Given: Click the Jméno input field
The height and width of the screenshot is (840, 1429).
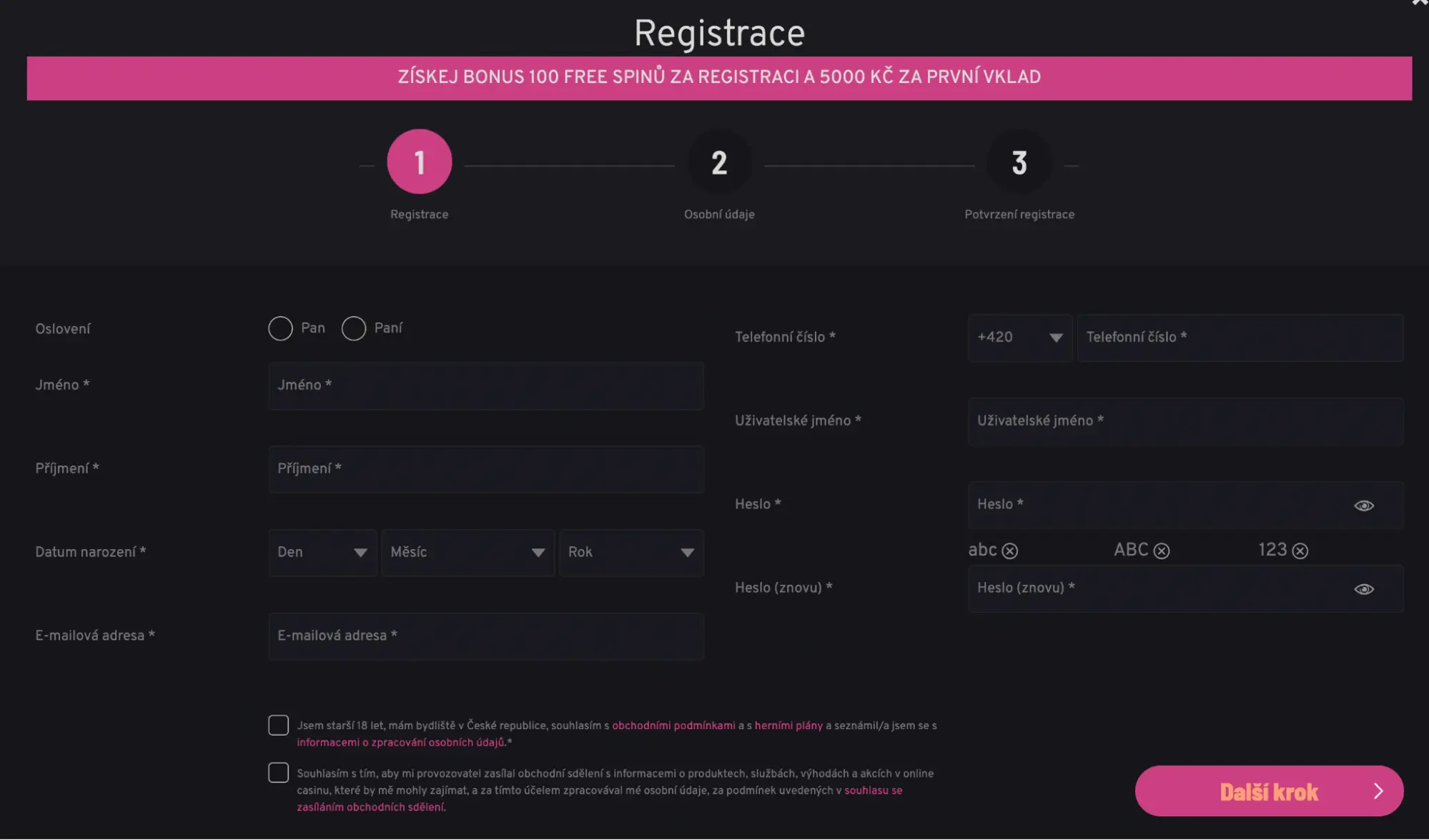Looking at the screenshot, I should 486,386.
